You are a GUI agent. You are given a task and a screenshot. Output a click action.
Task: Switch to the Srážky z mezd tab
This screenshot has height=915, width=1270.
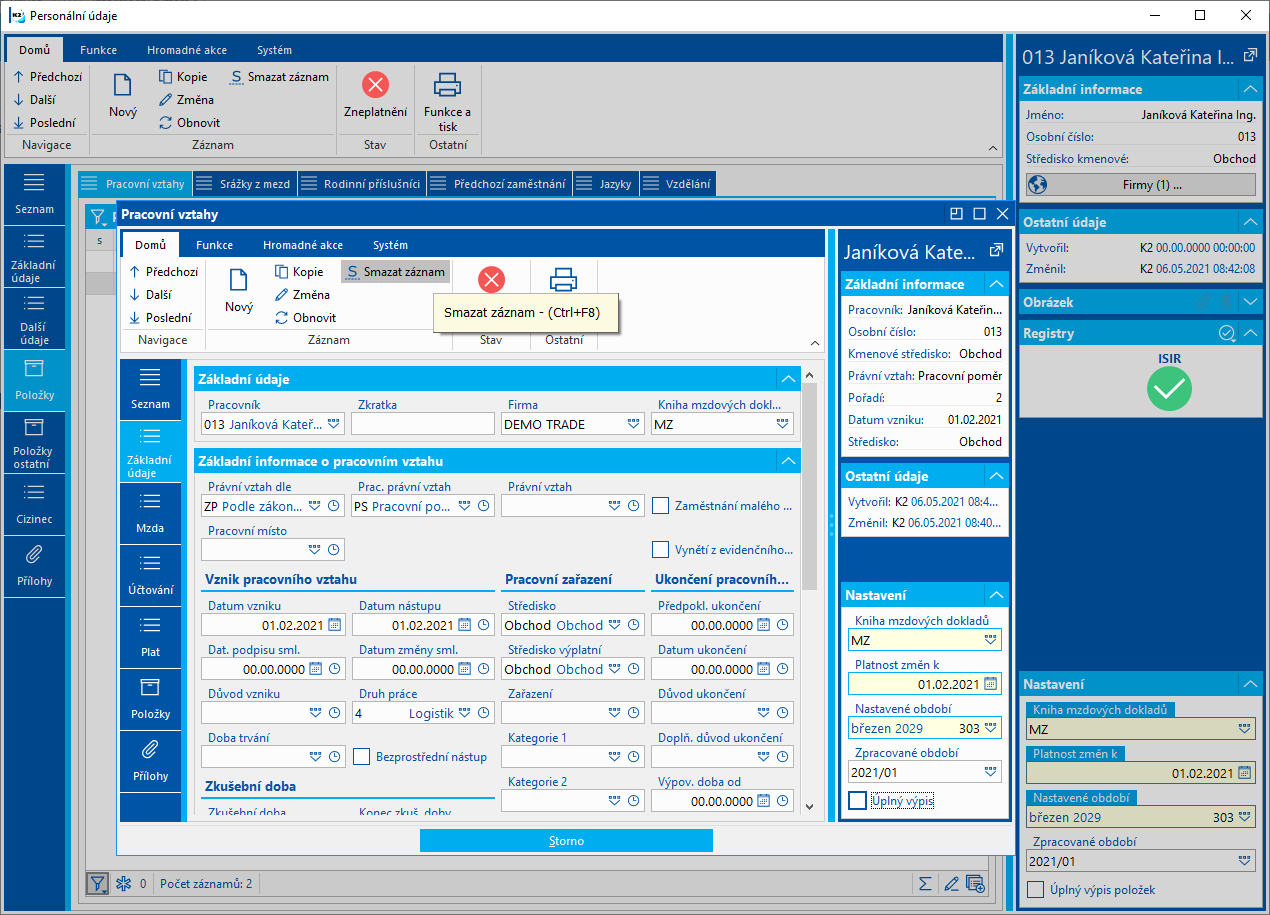coord(244,184)
